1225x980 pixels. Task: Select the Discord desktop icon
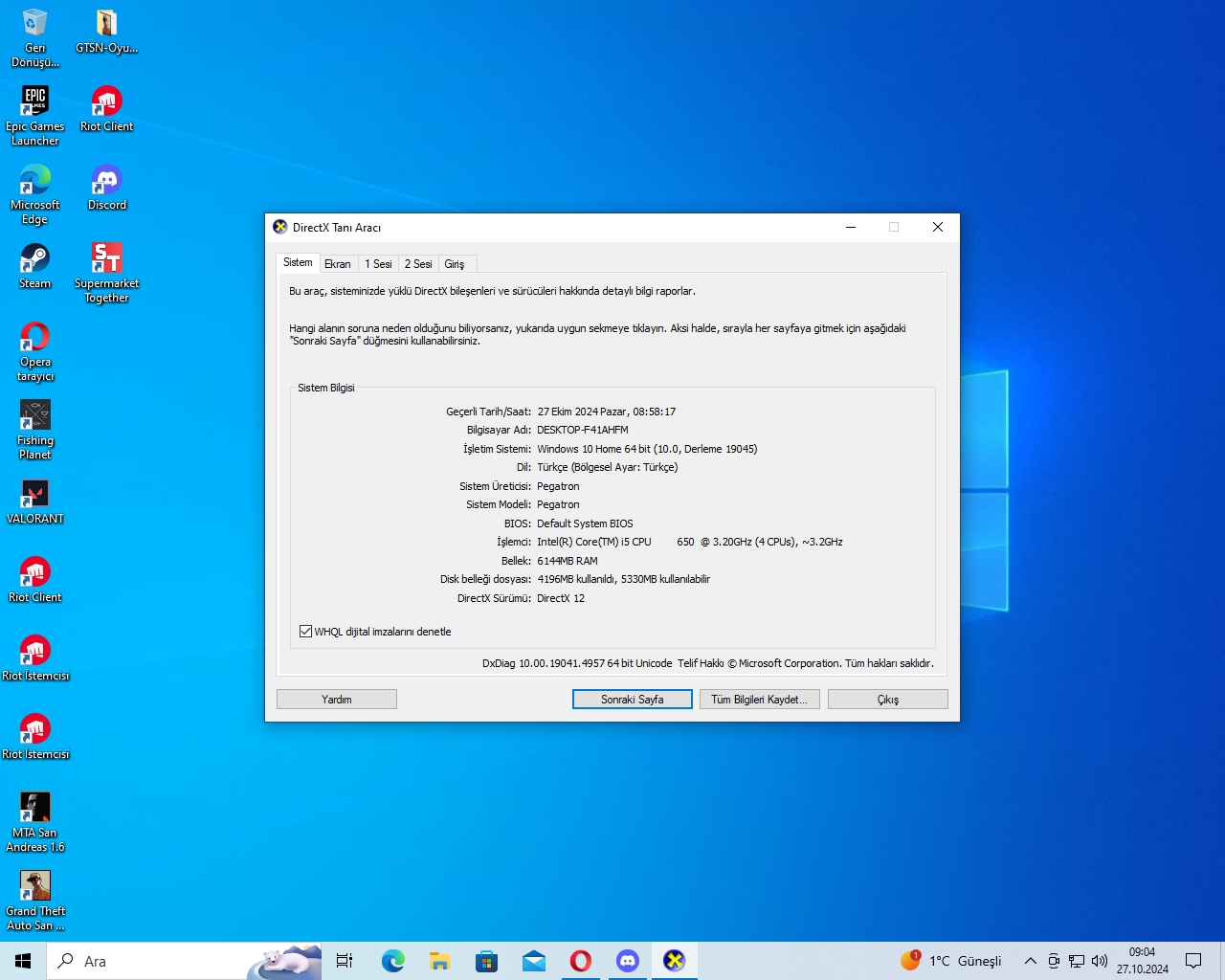(x=106, y=181)
